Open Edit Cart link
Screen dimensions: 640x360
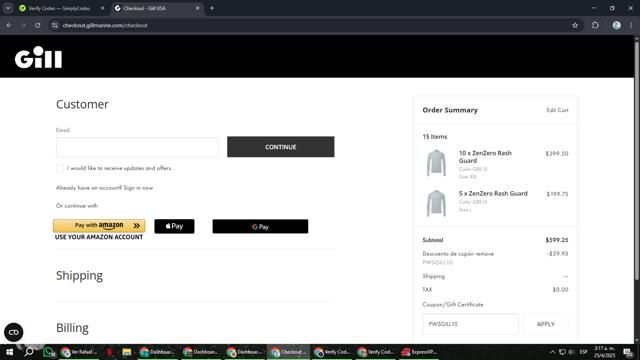click(x=557, y=110)
